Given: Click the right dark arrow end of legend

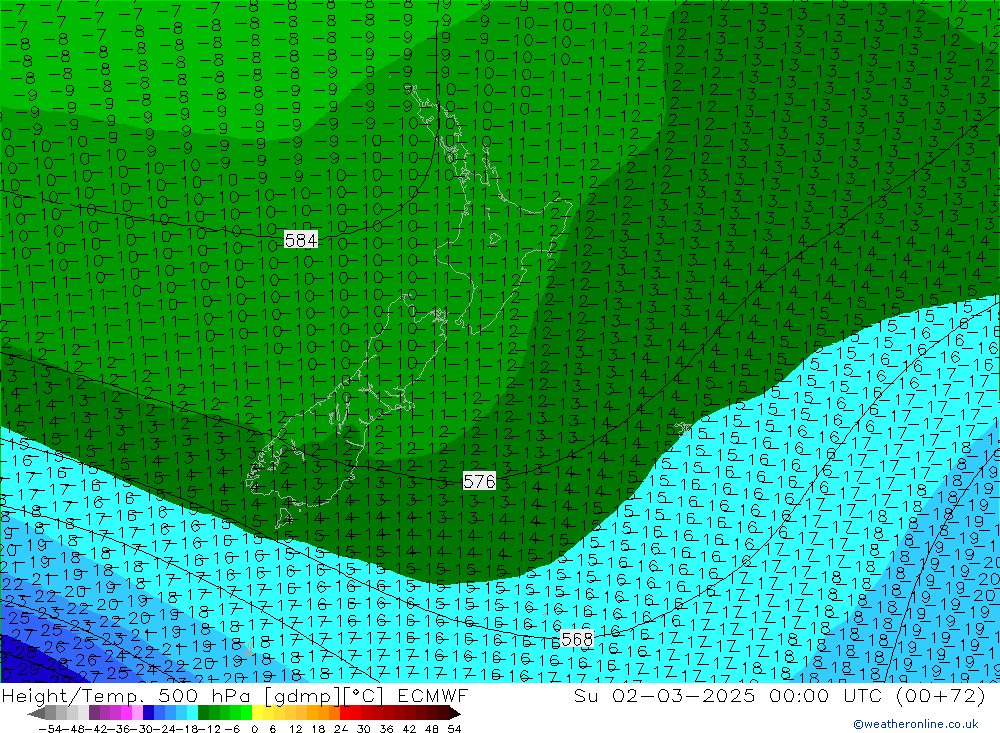Looking at the screenshot, I should pyautogui.click(x=455, y=713).
